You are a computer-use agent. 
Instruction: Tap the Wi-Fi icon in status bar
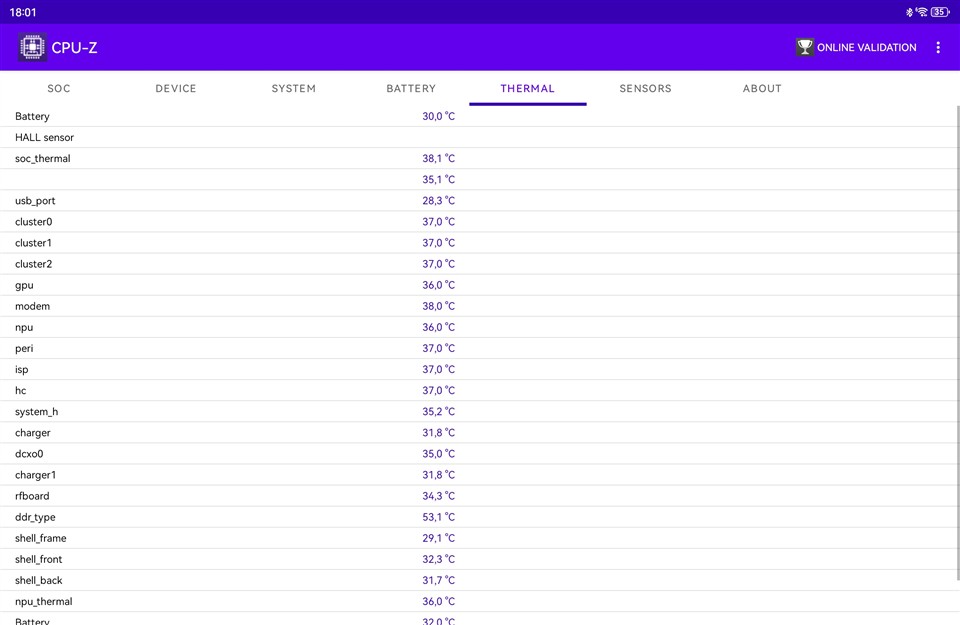[x=922, y=12]
